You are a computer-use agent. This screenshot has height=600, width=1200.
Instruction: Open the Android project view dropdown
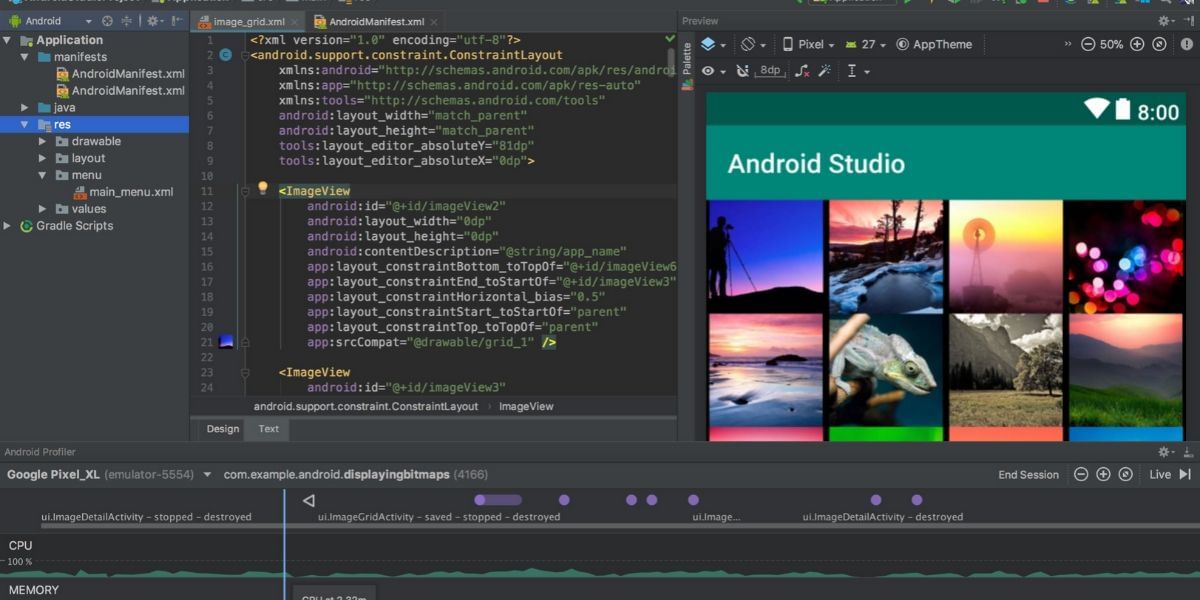coord(50,20)
